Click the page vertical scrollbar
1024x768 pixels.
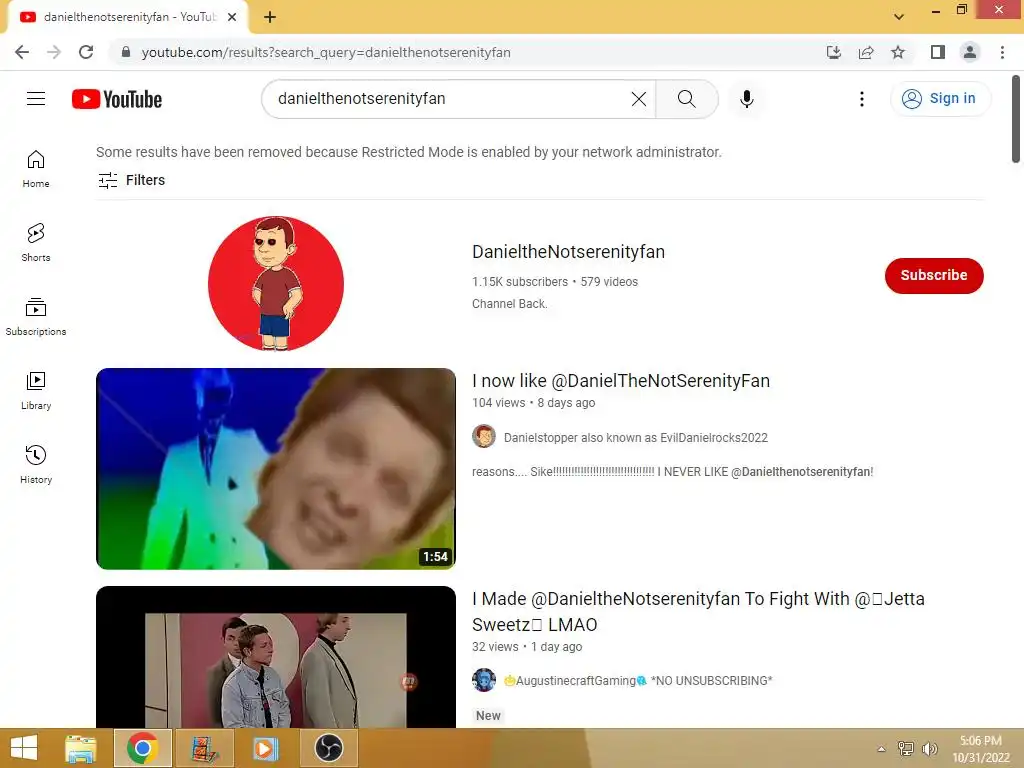pos(1016,119)
